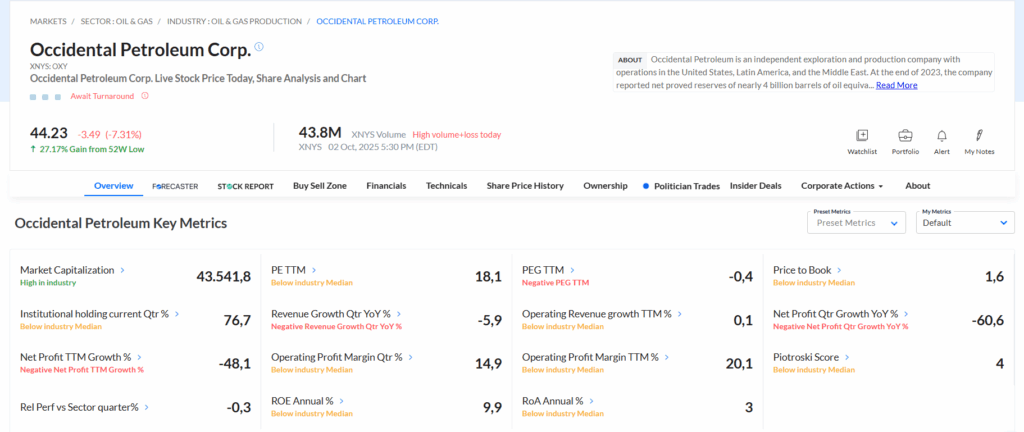The height and width of the screenshot is (432, 1024).
Task: Open the My Metrics Default dropdown
Action: (964, 223)
